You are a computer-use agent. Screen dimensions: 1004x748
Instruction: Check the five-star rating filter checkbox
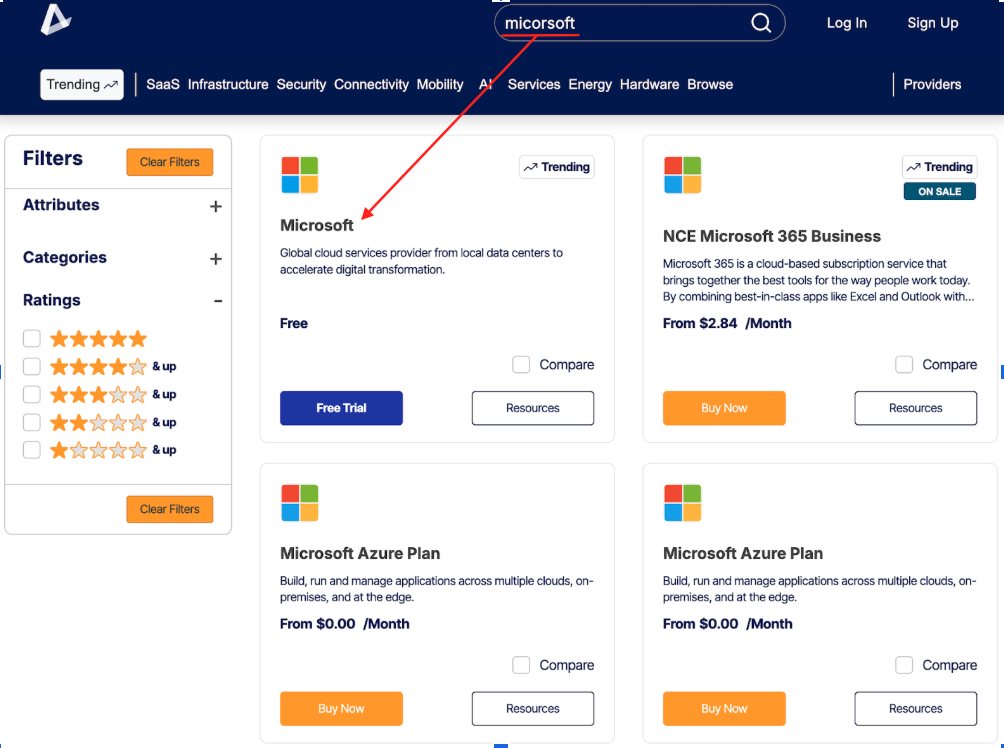(x=32, y=339)
